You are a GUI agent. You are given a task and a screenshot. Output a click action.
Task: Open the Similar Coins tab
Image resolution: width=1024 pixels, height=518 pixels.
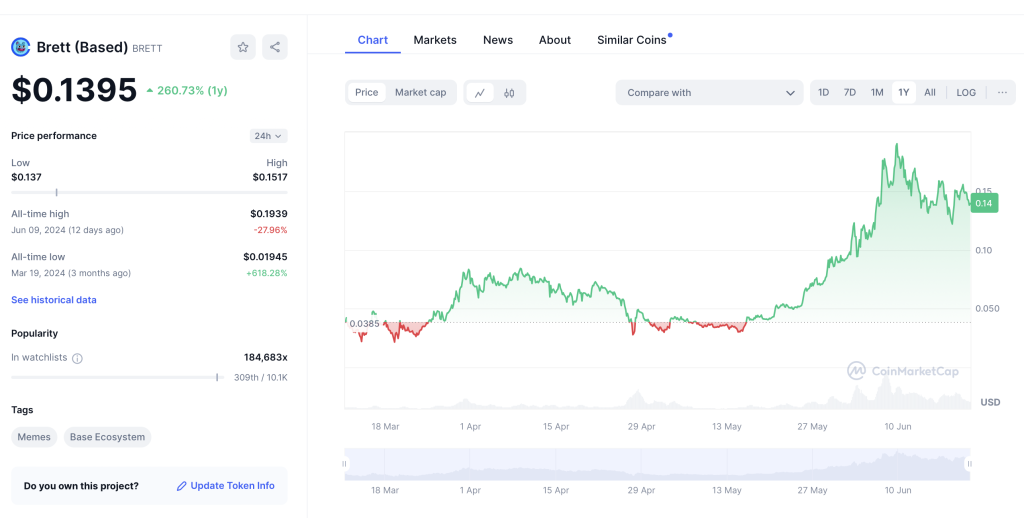click(x=632, y=40)
